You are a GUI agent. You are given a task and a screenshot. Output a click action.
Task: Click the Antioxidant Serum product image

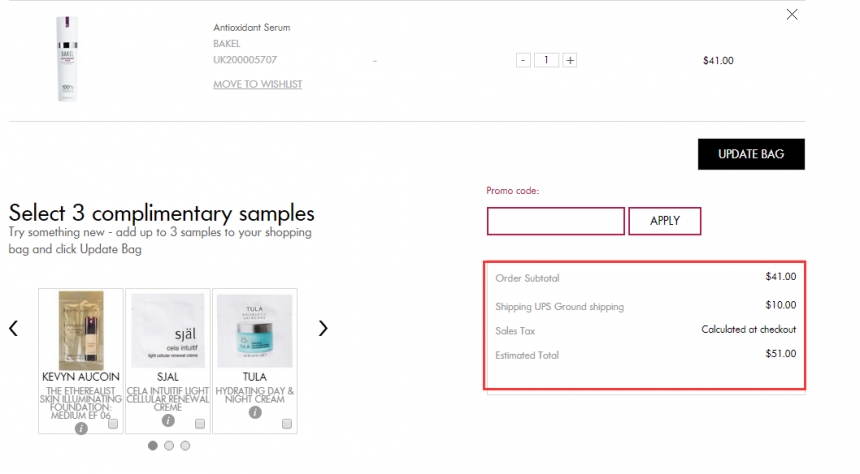coord(67,59)
